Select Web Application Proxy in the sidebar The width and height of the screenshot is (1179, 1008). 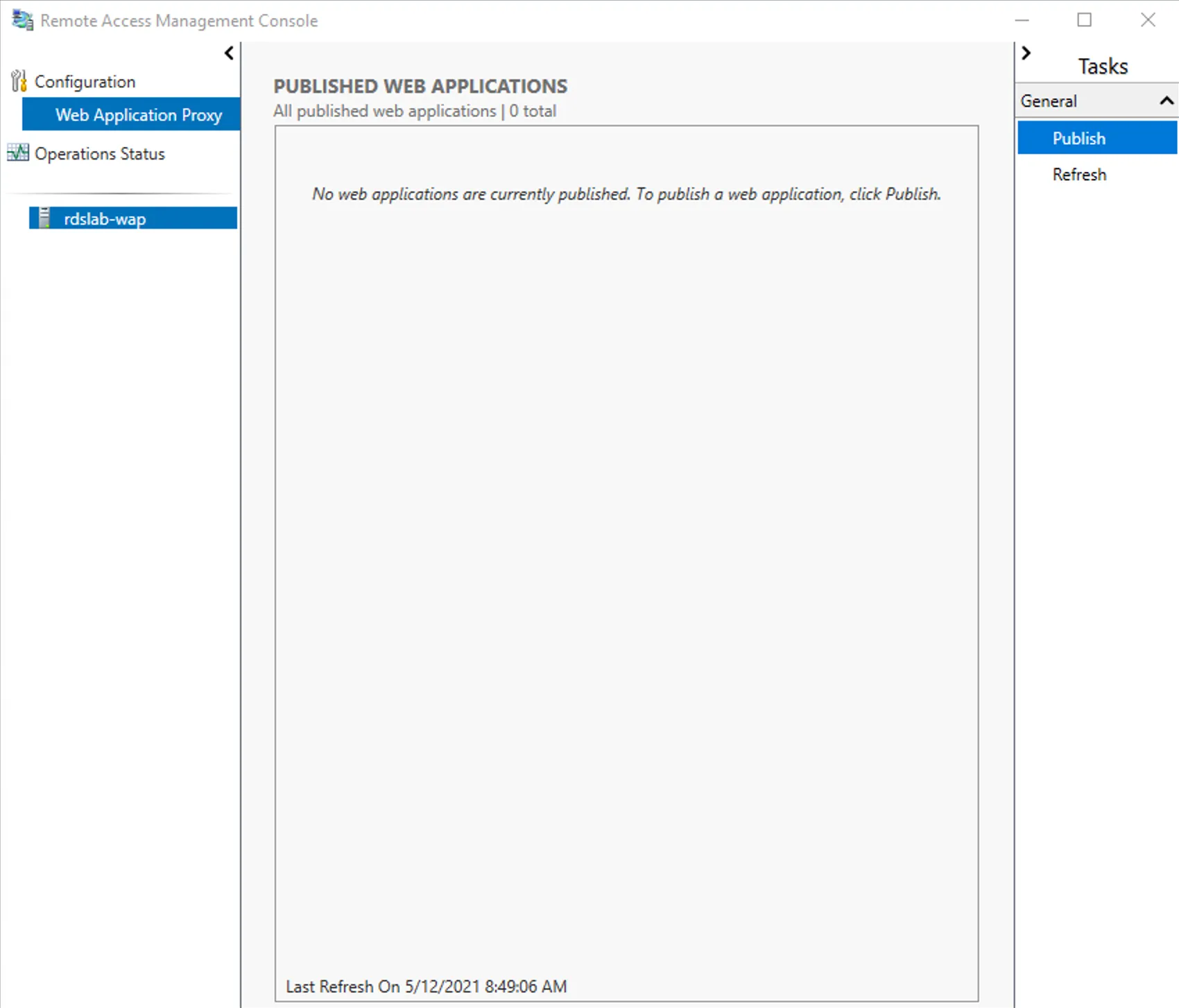coord(138,114)
